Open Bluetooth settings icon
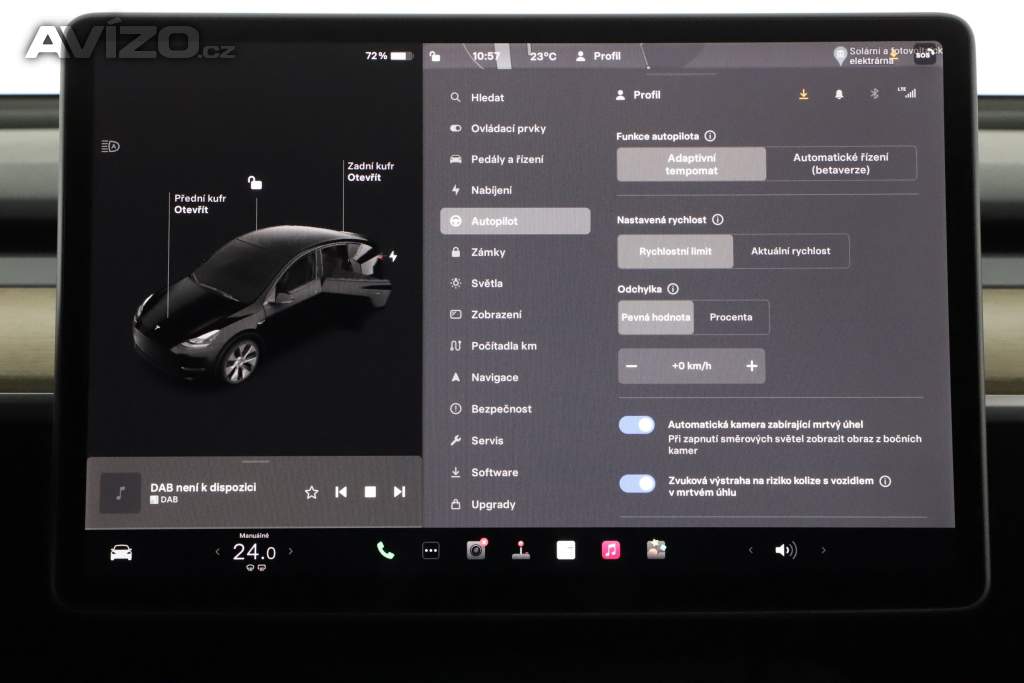1024x683 pixels. point(874,94)
